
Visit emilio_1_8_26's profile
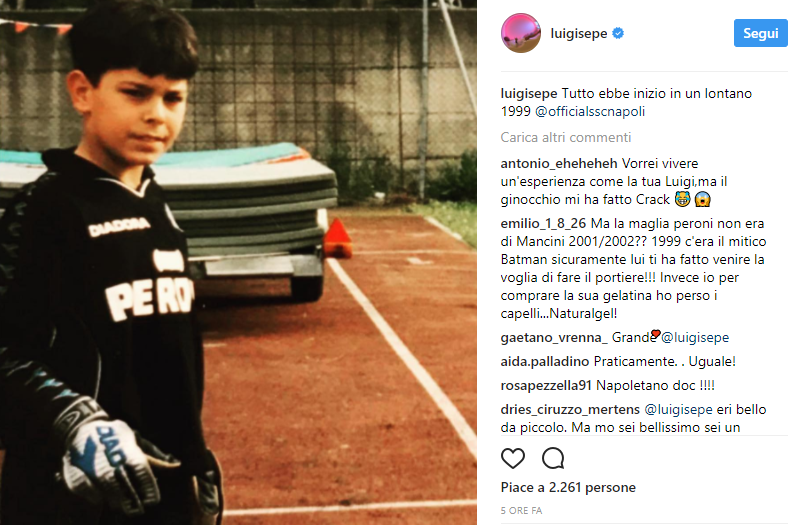tap(543, 223)
